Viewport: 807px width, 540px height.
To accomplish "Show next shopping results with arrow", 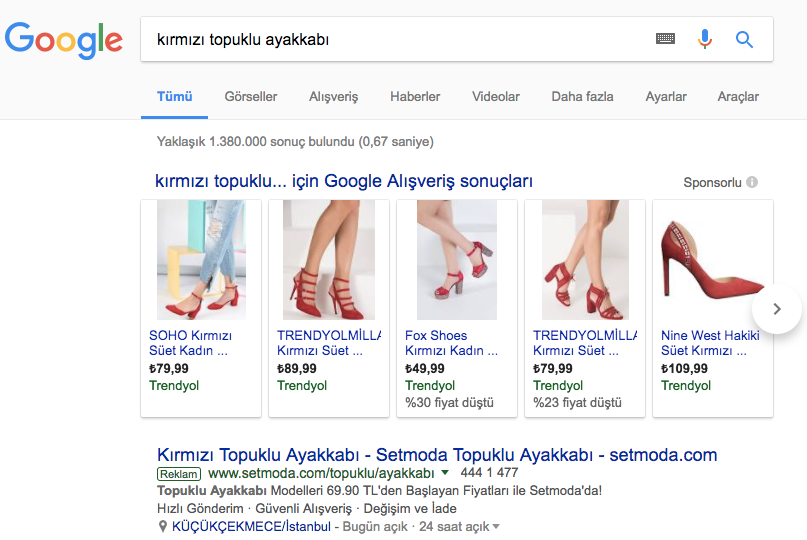I will (x=777, y=309).
